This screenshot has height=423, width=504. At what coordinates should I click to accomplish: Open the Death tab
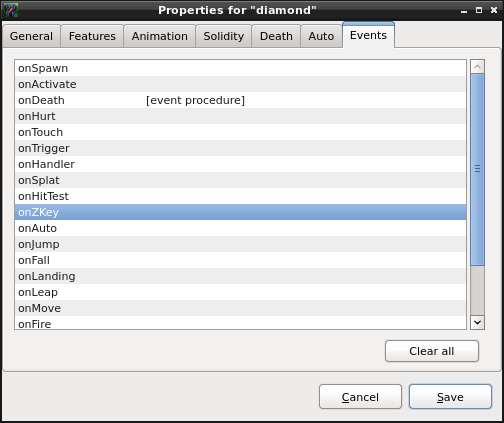(x=276, y=36)
